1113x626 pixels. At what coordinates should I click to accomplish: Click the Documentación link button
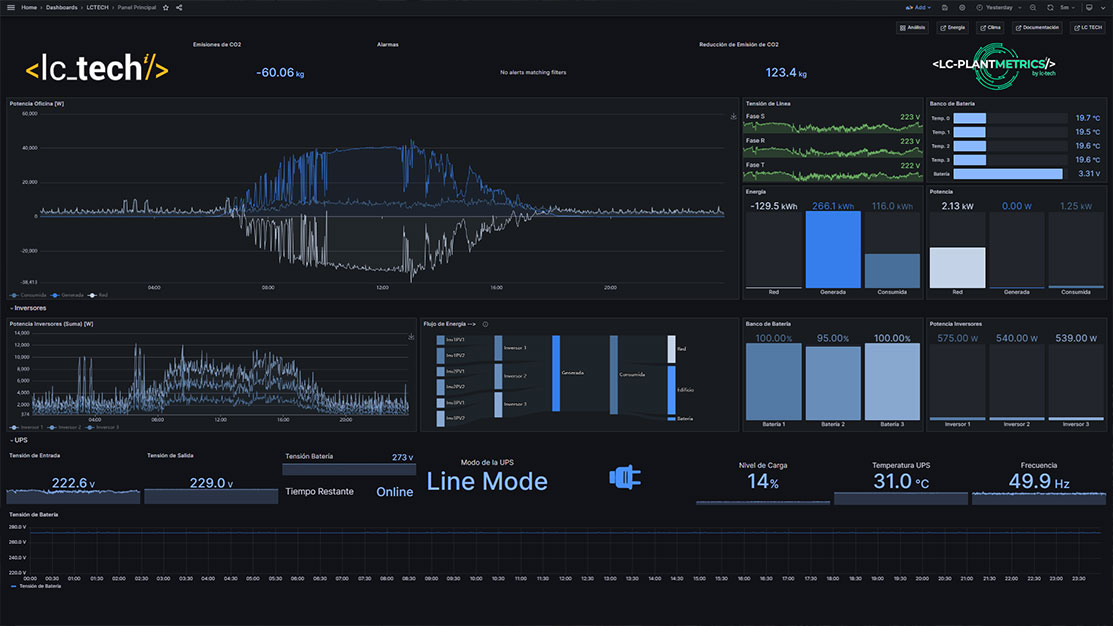(1036, 28)
